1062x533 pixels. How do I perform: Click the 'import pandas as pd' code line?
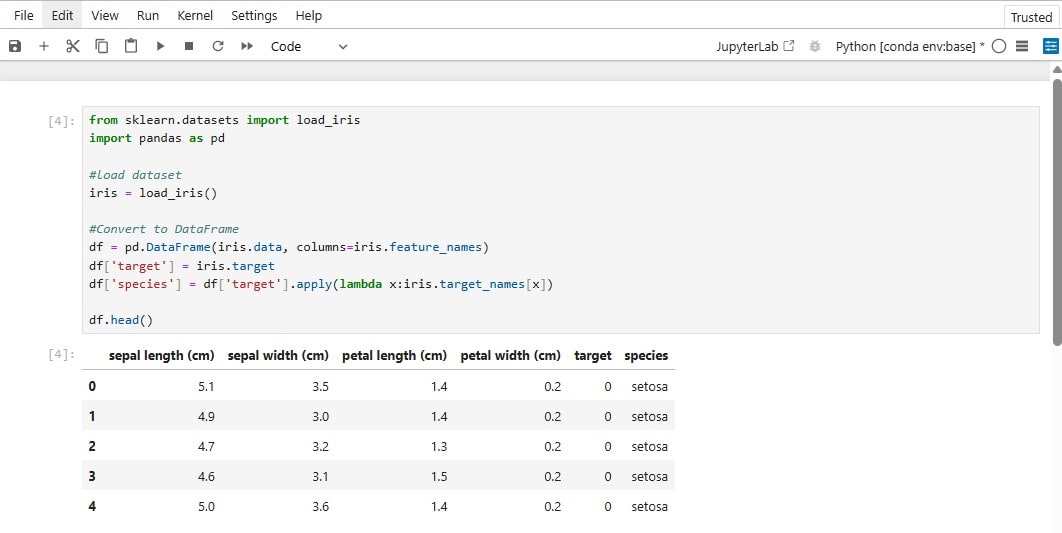(x=157, y=138)
